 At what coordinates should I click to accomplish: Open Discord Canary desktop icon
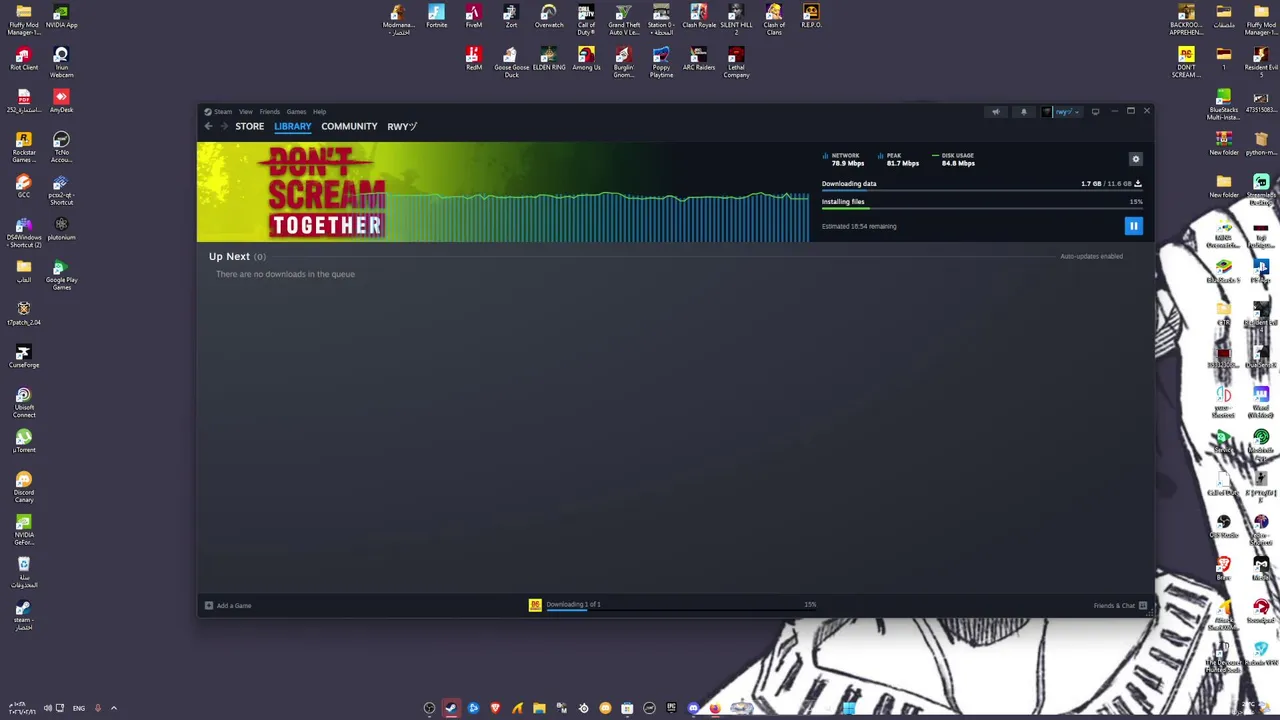coord(24,487)
